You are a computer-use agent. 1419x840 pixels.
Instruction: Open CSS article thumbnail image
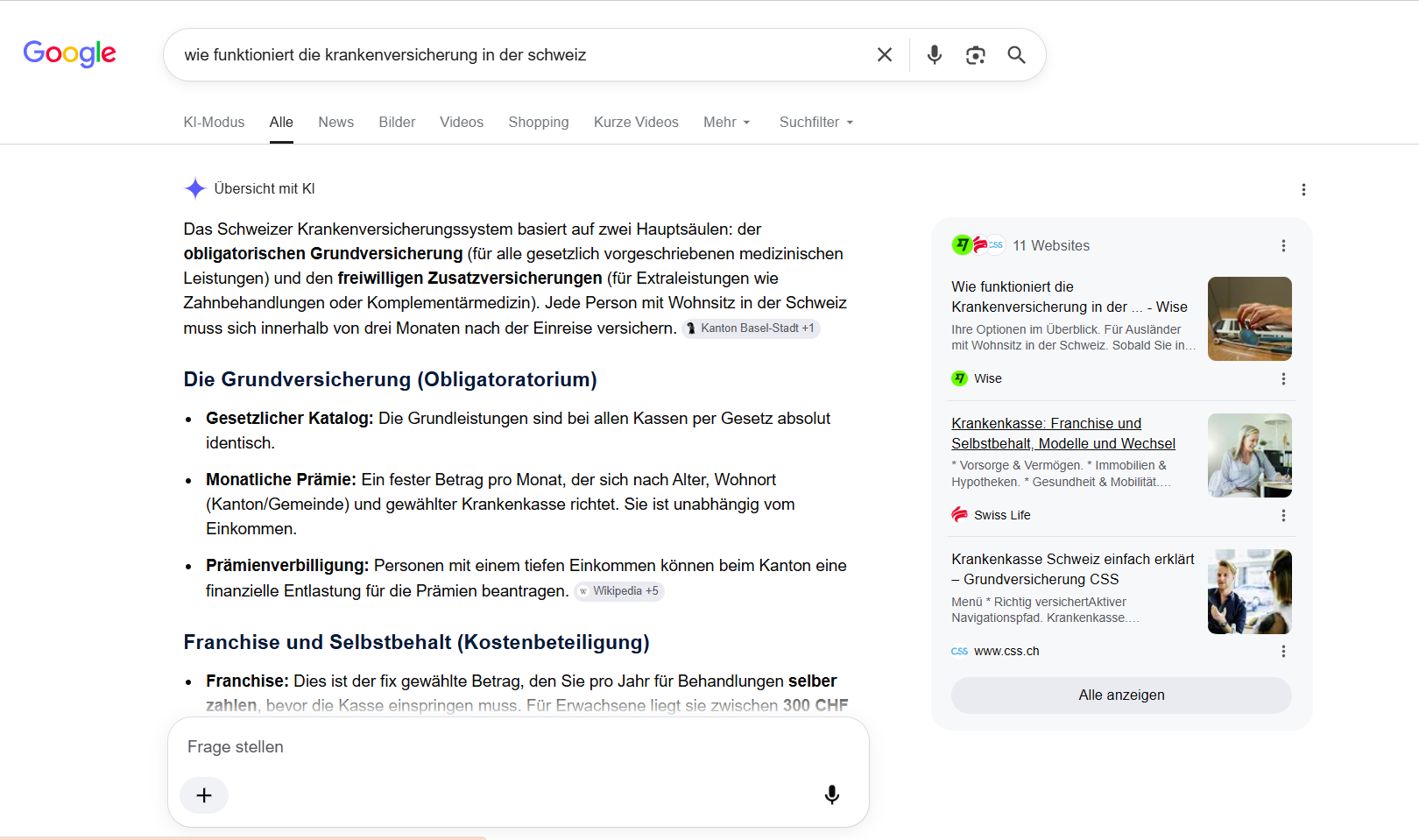click(x=1249, y=592)
